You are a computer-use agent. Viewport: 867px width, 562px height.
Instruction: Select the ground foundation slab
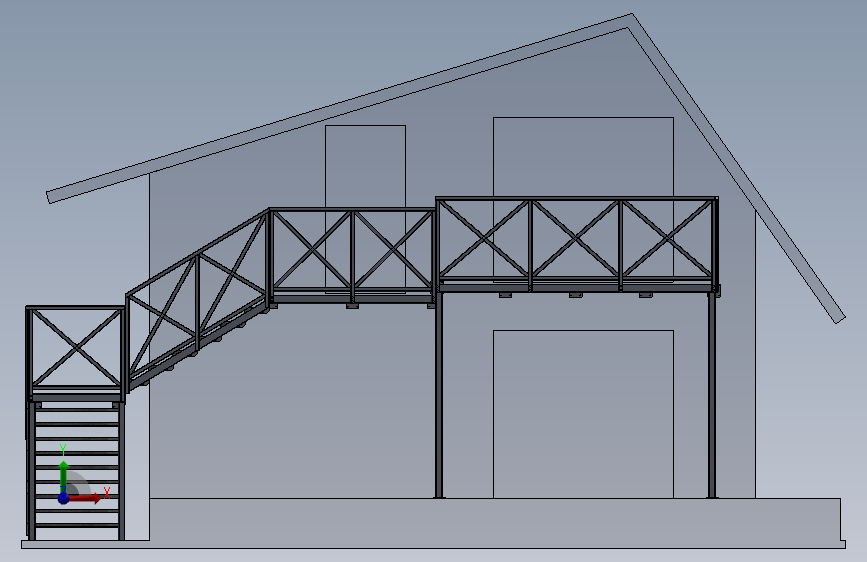pyautogui.click(x=434, y=523)
